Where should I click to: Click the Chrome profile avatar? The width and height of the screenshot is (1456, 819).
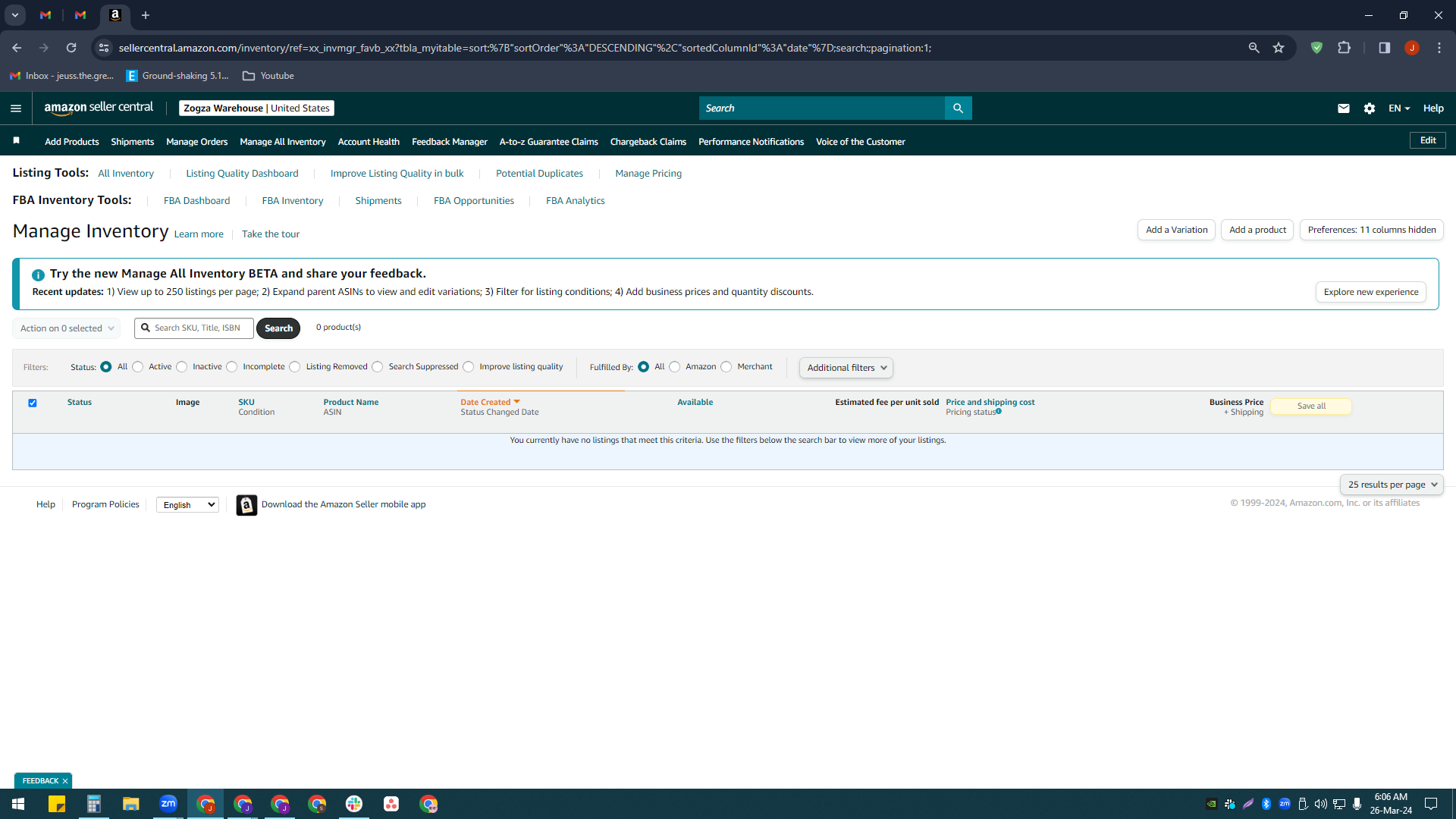point(1411,48)
